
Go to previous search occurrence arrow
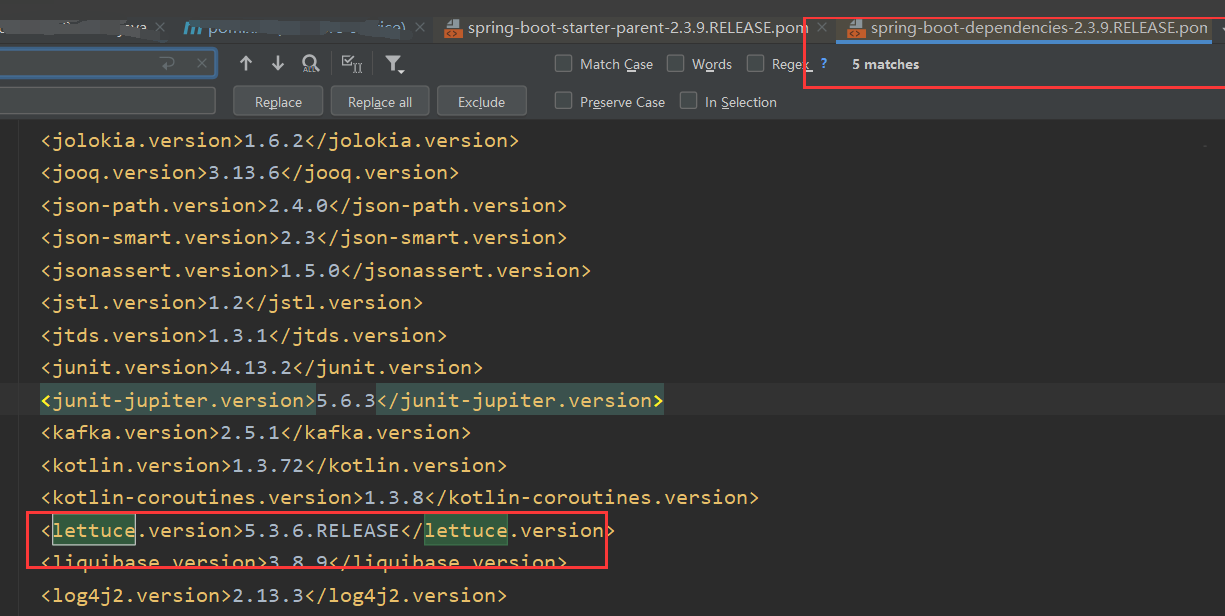coord(246,64)
